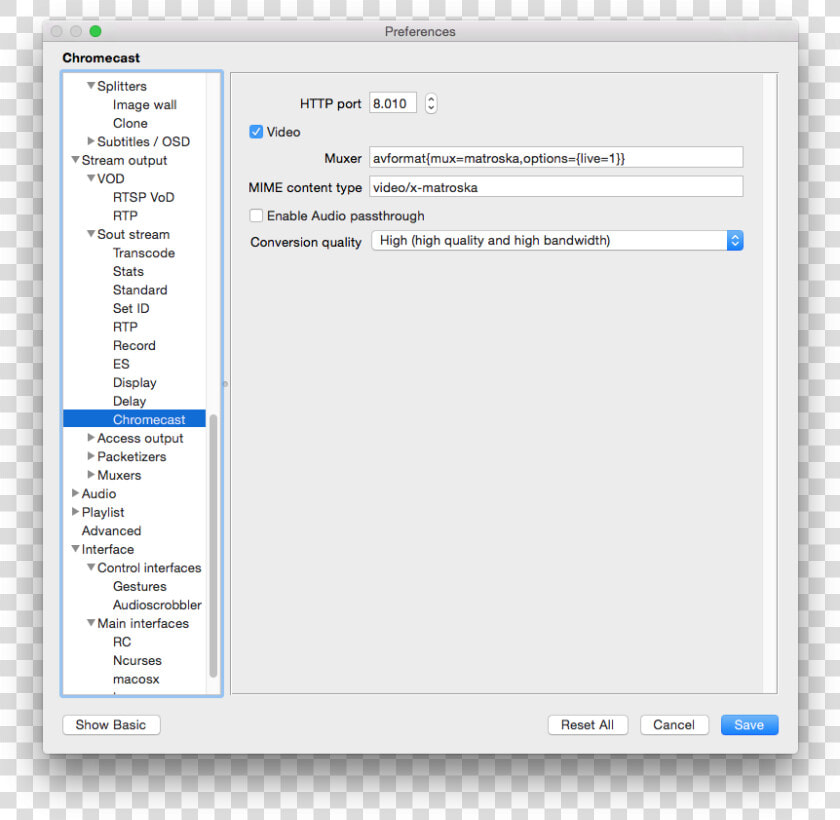
Task: Expand the Packetizers node
Action: pyautogui.click(x=91, y=456)
